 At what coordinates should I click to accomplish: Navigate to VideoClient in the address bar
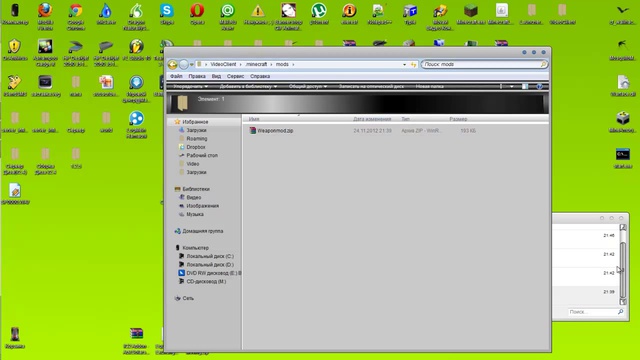[223, 64]
